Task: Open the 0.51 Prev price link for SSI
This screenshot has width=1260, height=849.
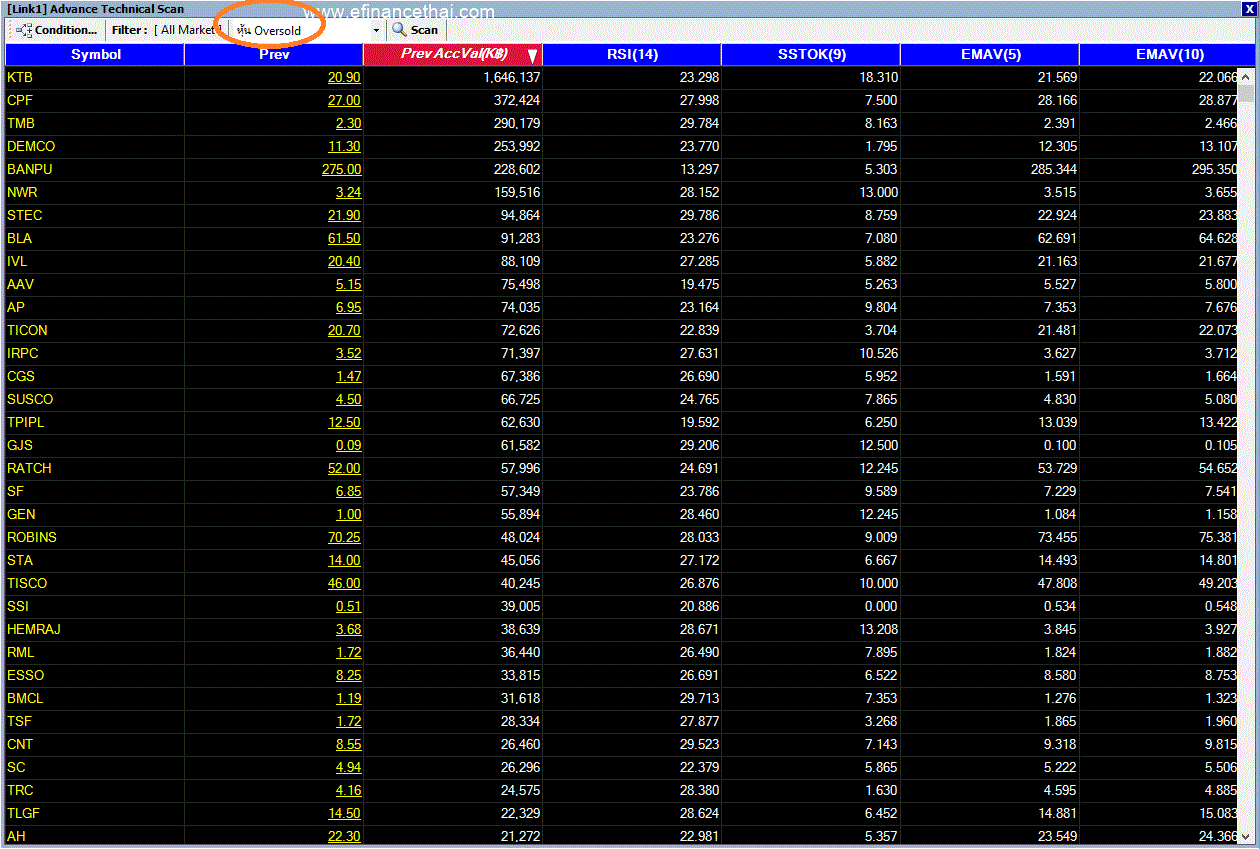Action: (x=348, y=606)
